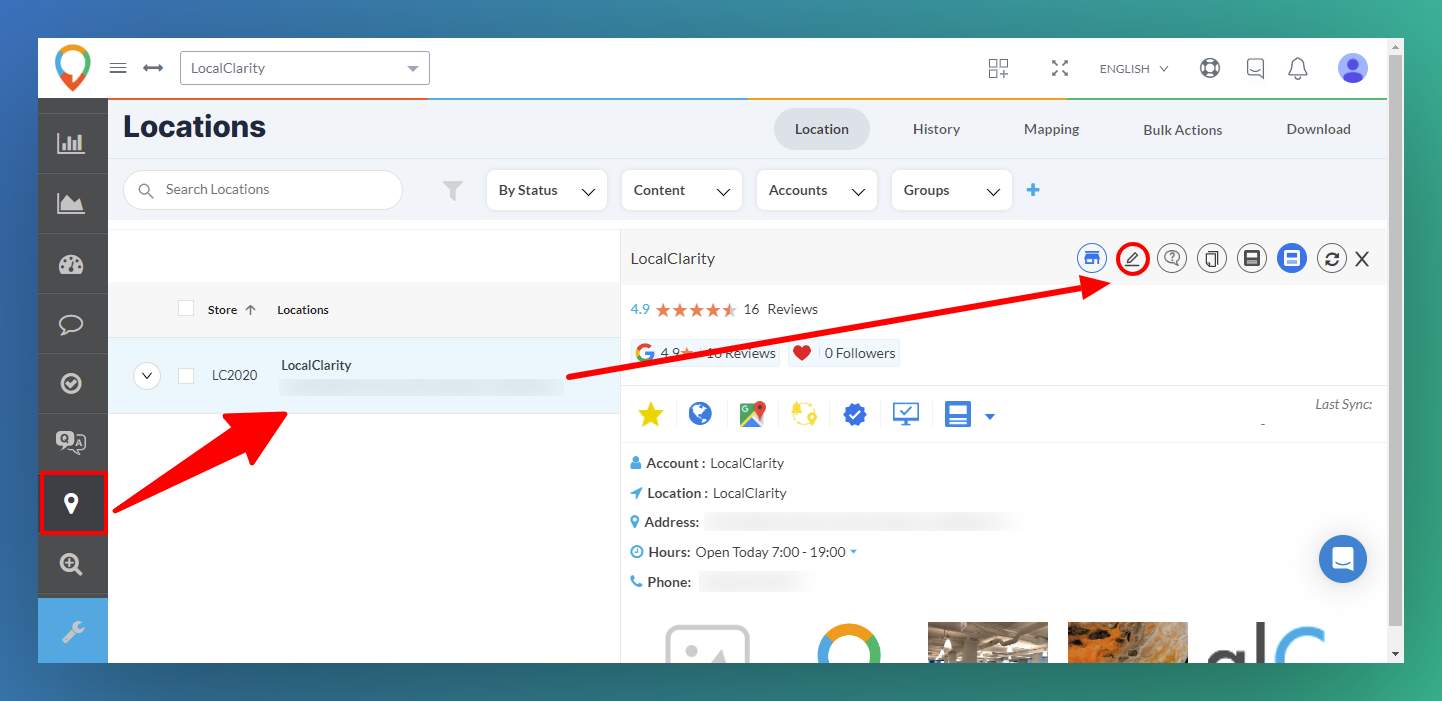Sort by the Store column header
This screenshot has width=1442, height=701.
[231, 310]
